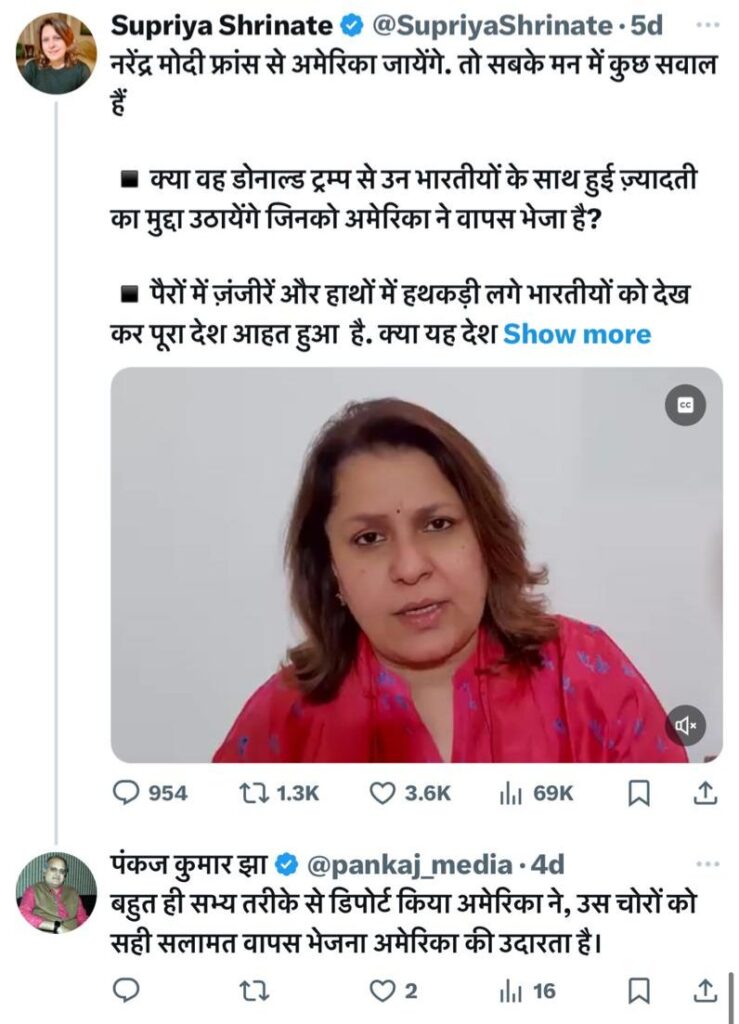739x1024 pixels.
Task: Share Supriya Shrinate's tweet
Action: coord(705,793)
